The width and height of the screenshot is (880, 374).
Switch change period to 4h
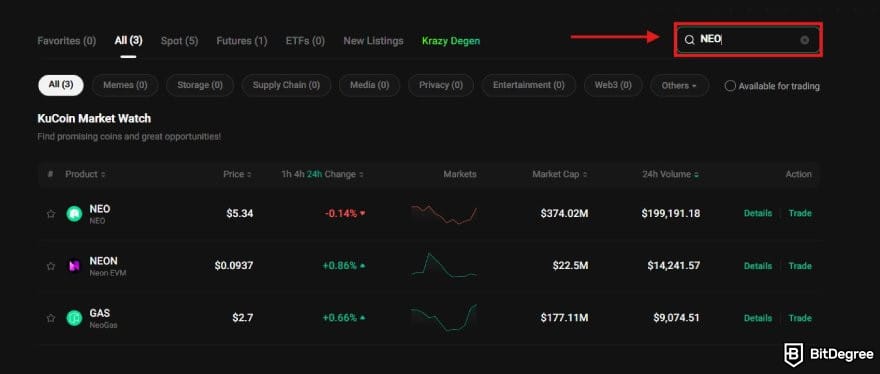coord(299,174)
